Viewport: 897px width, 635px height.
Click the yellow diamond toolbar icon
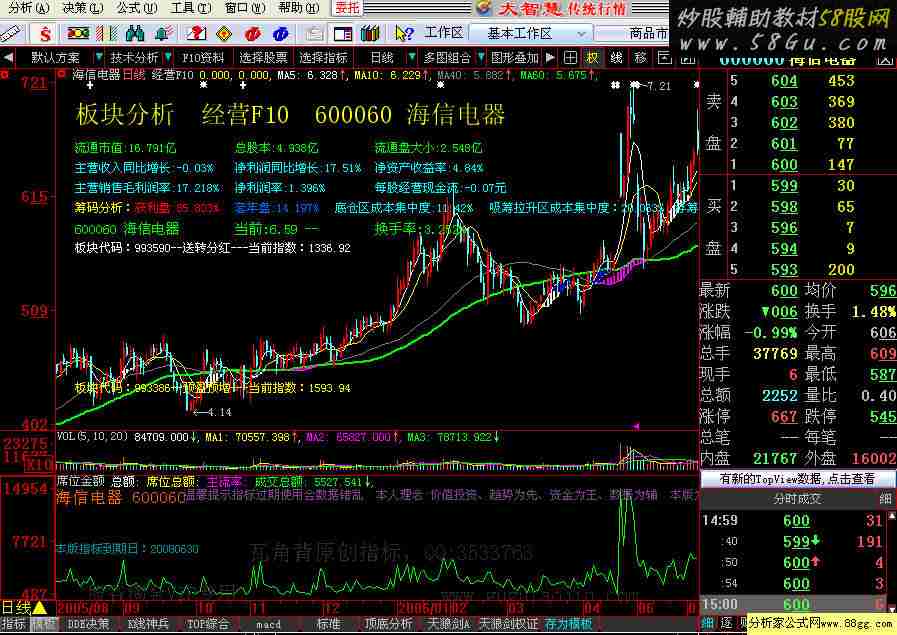pos(224,34)
